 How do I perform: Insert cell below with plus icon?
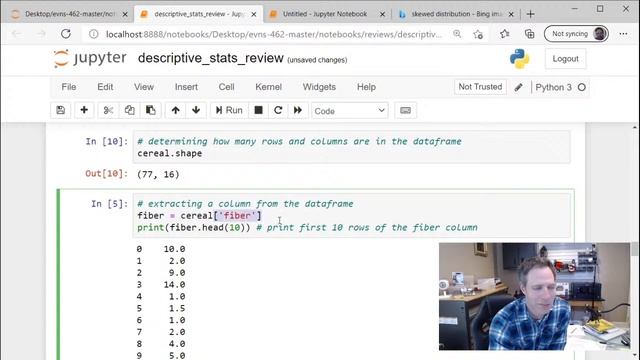coord(84,110)
